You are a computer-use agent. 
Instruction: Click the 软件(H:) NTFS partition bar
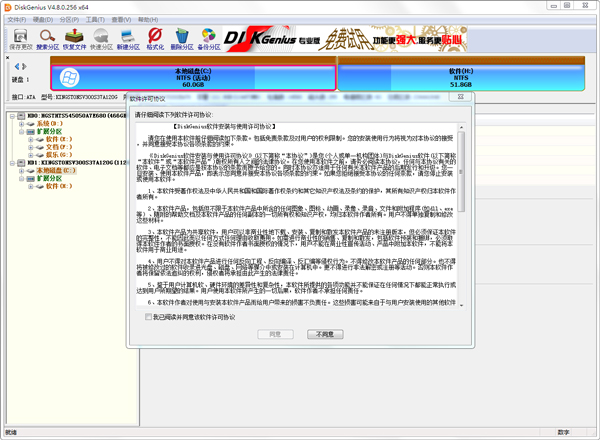tap(460, 78)
